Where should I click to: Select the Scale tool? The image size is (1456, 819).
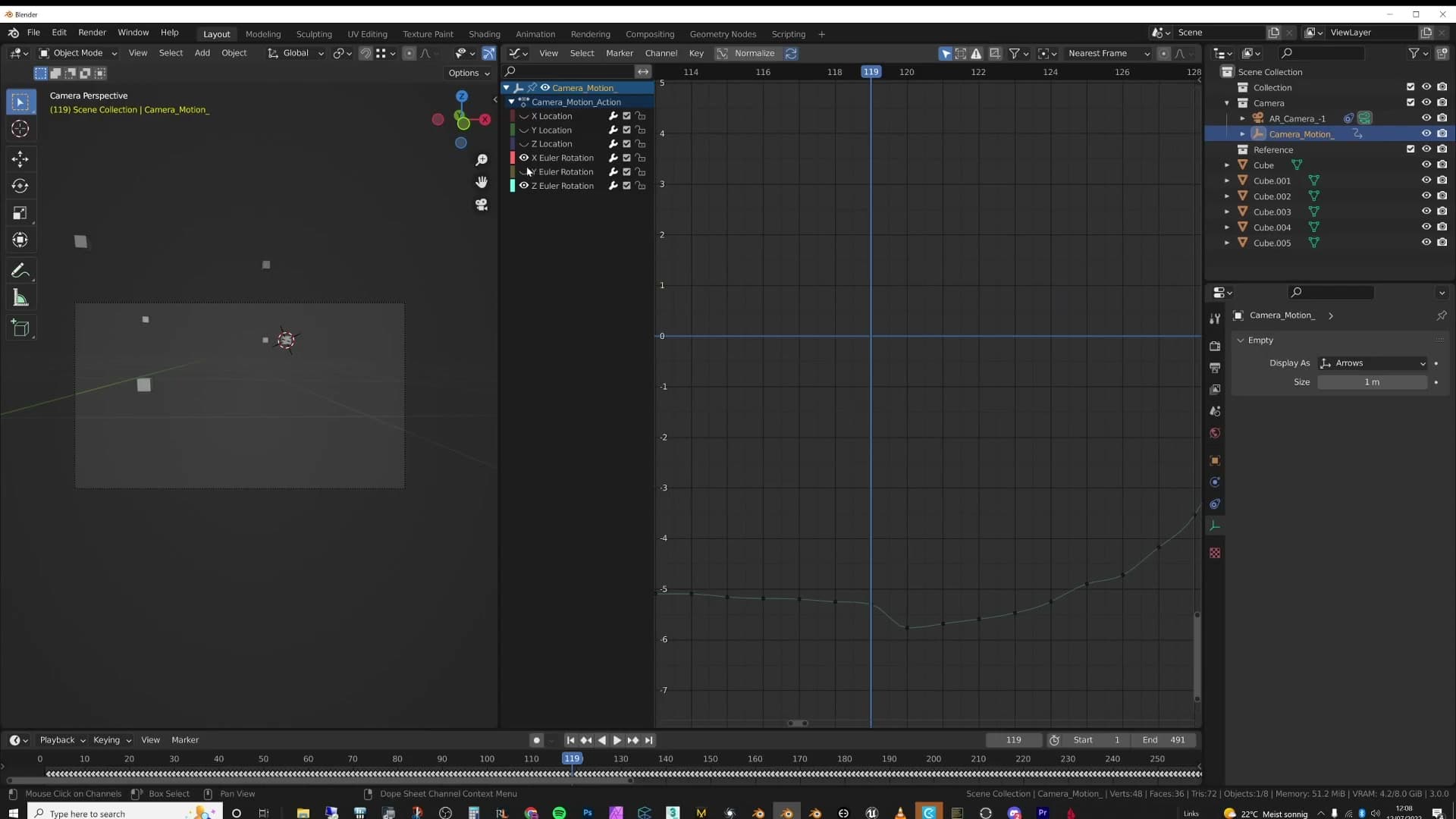coord(20,213)
